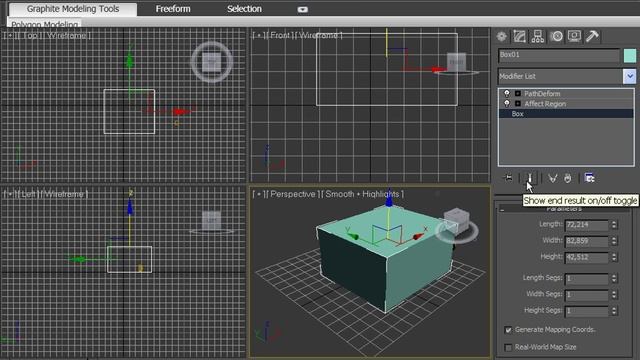640x360 pixels.
Task: Open Configure Modifier Sets icon
Action: tap(589, 178)
